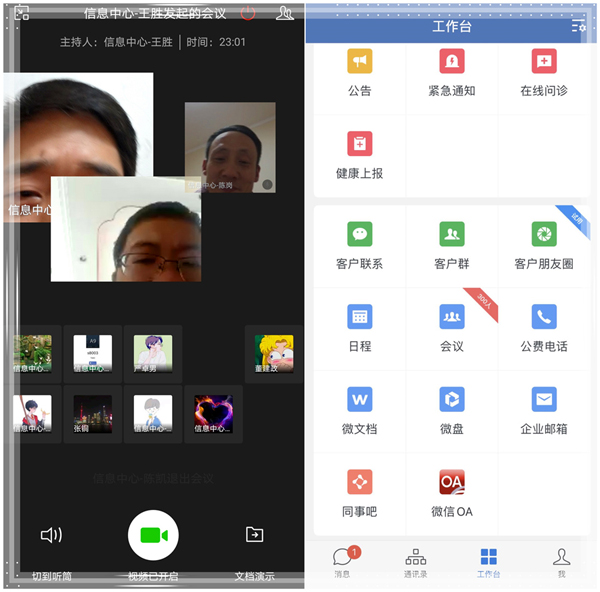Open the 日程 calendar app
The width and height of the screenshot is (600, 592).
click(x=359, y=328)
